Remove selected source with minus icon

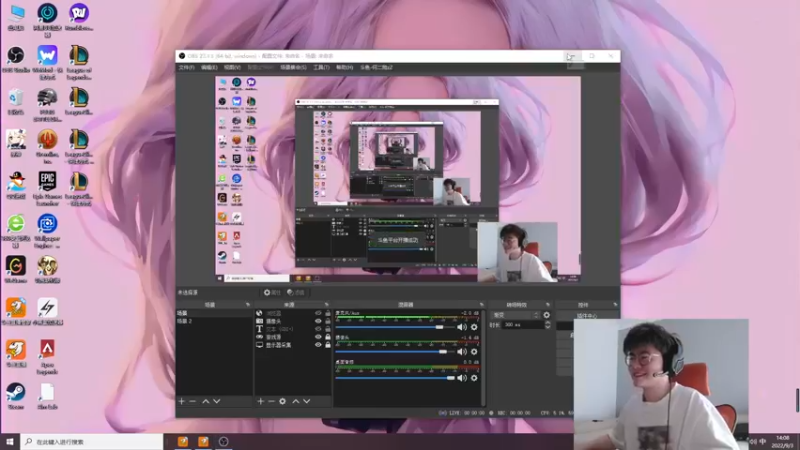pos(271,401)
